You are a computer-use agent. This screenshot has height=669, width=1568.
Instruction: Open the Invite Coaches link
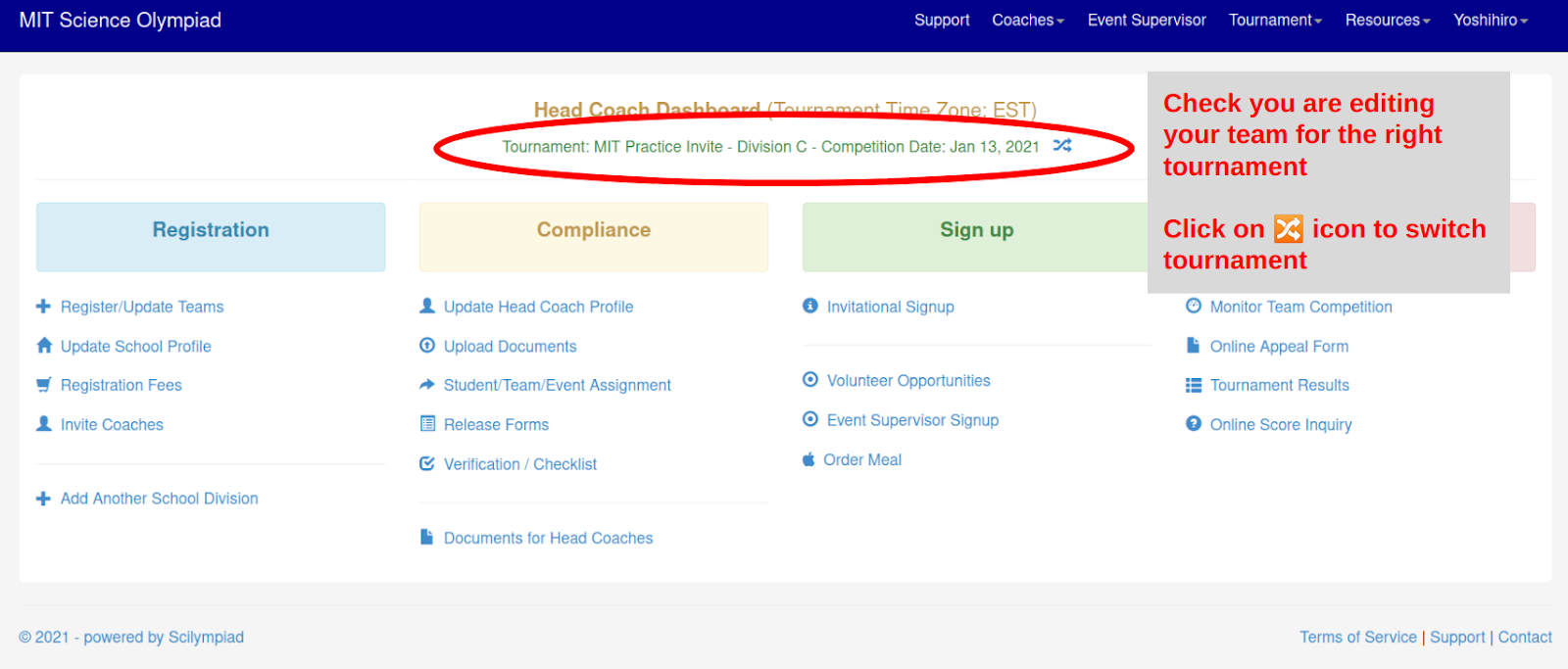pos(112,424)
